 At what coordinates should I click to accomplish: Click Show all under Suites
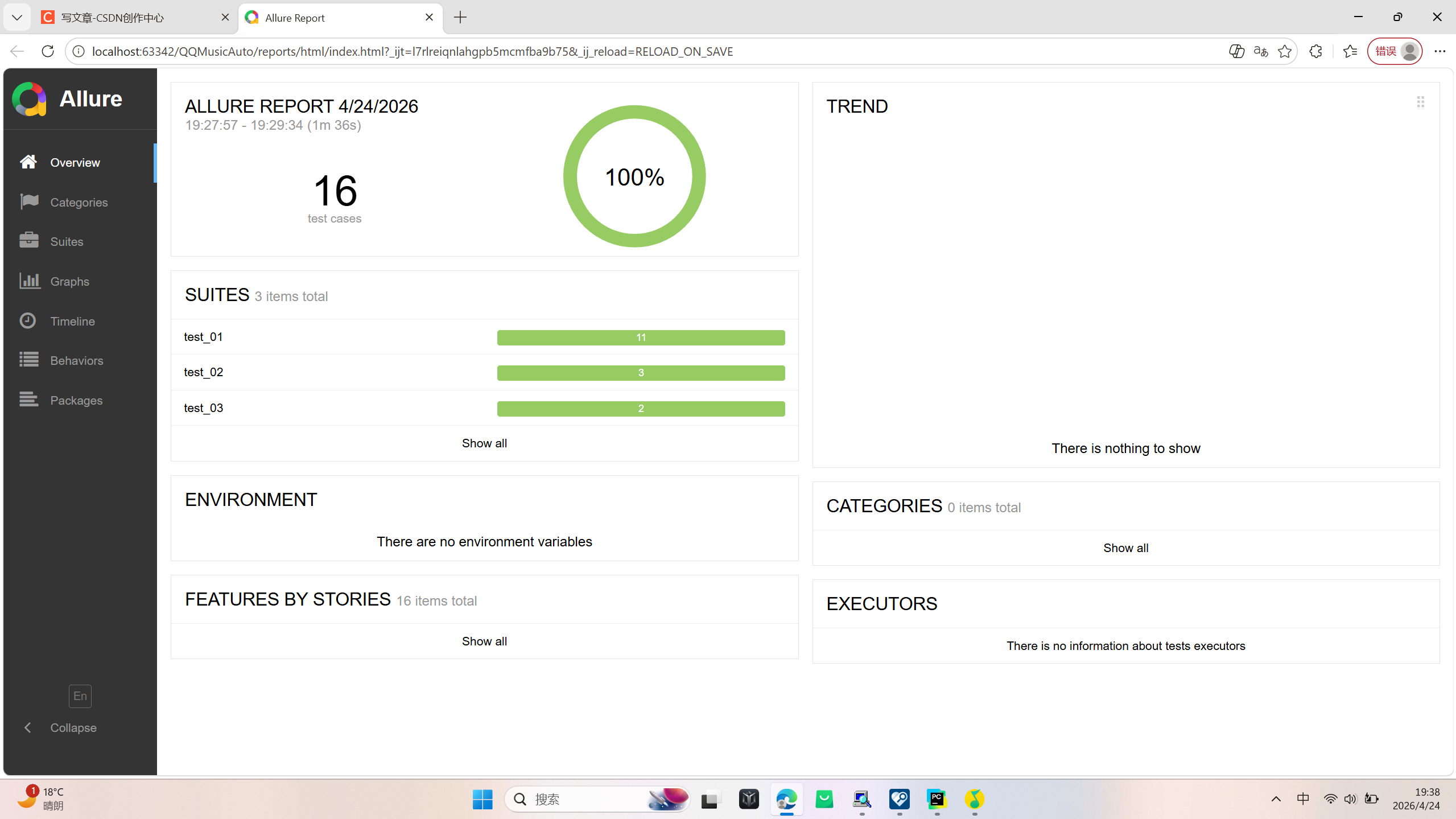[484, 443]
